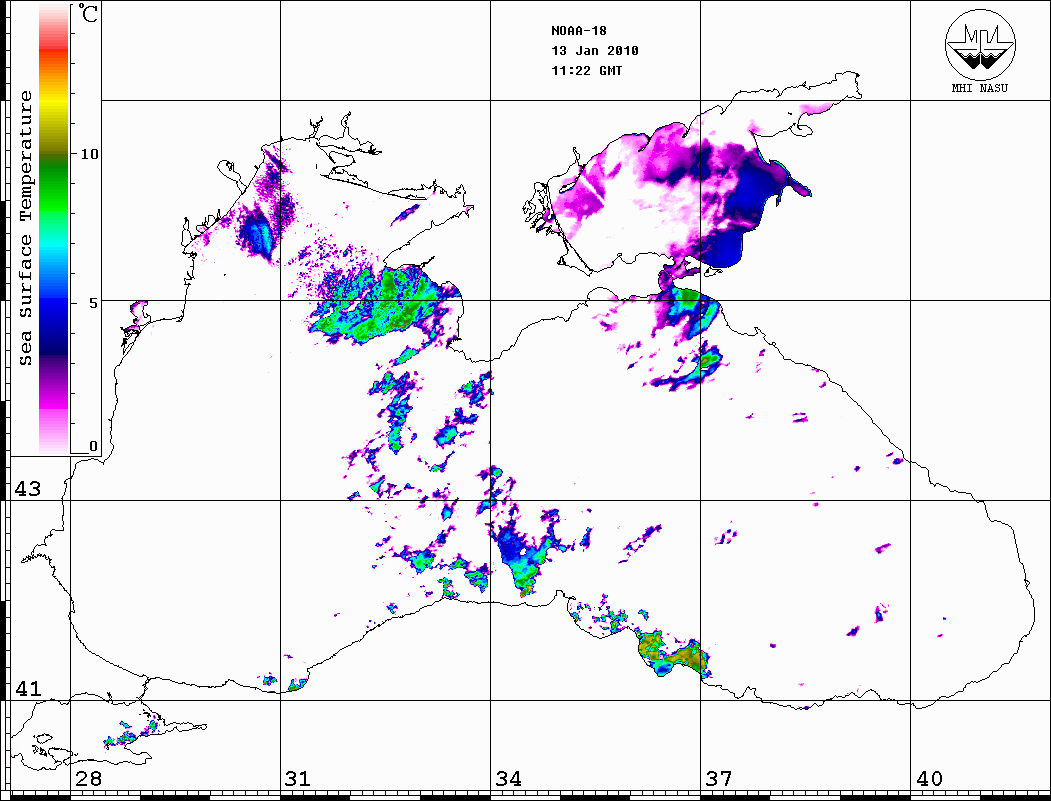Click the longitude 34 axis label
Viewport: 1051px width, 801px height.
click(x=508, y=779)
